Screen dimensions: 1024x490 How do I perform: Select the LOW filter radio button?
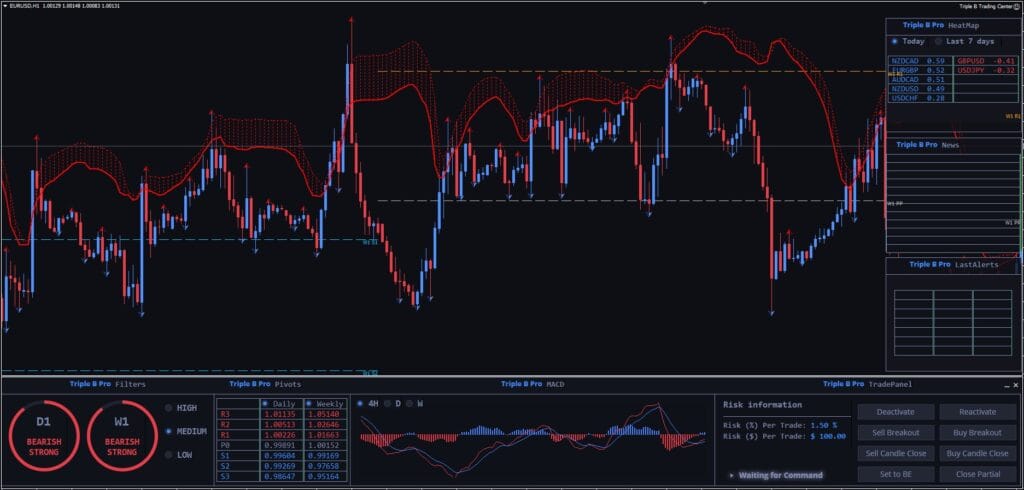[x=168, y=455]
